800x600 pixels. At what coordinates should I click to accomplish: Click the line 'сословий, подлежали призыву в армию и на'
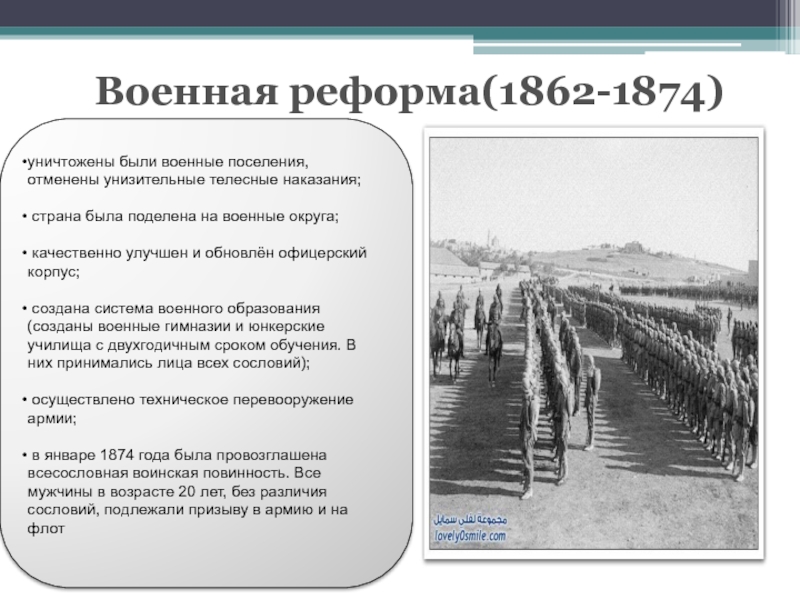click(187, 509)
